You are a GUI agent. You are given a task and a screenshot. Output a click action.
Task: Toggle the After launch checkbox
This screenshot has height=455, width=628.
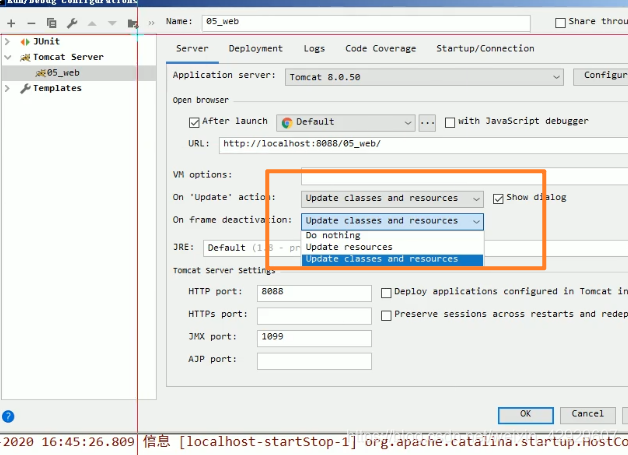[x=194, y=122]
